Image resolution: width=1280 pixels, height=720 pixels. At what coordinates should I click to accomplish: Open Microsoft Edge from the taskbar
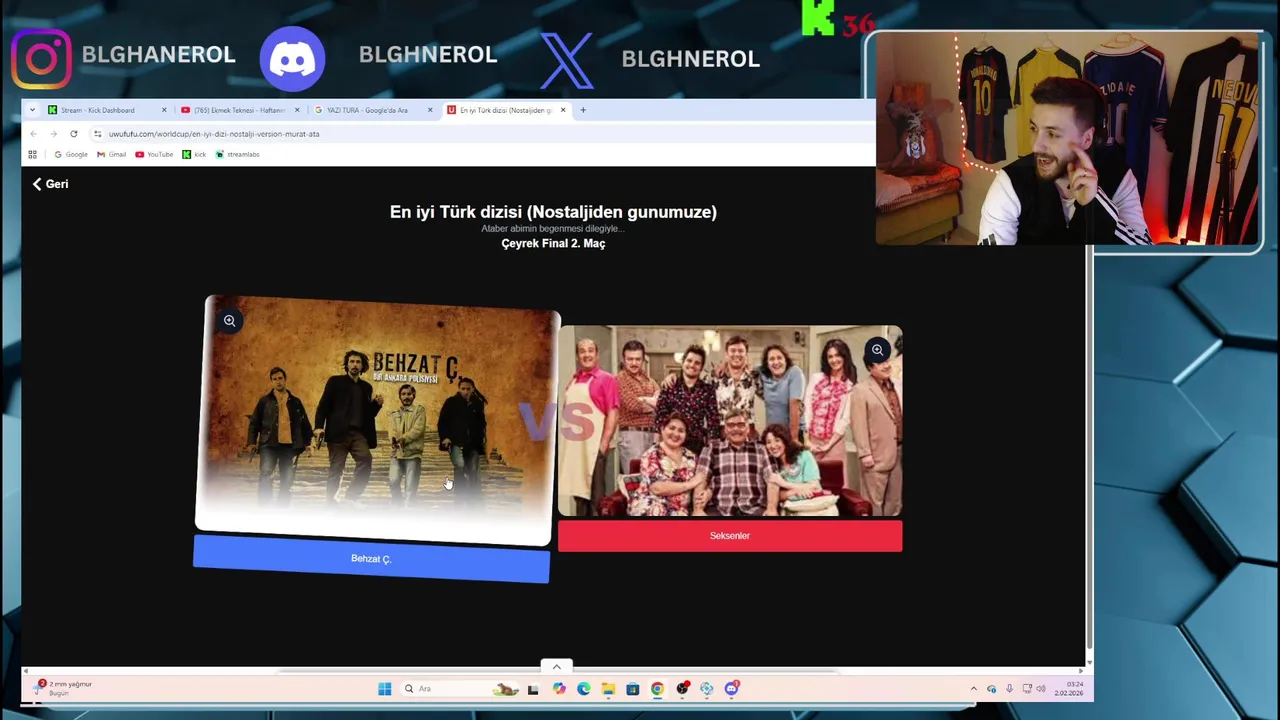coord(584,688)
